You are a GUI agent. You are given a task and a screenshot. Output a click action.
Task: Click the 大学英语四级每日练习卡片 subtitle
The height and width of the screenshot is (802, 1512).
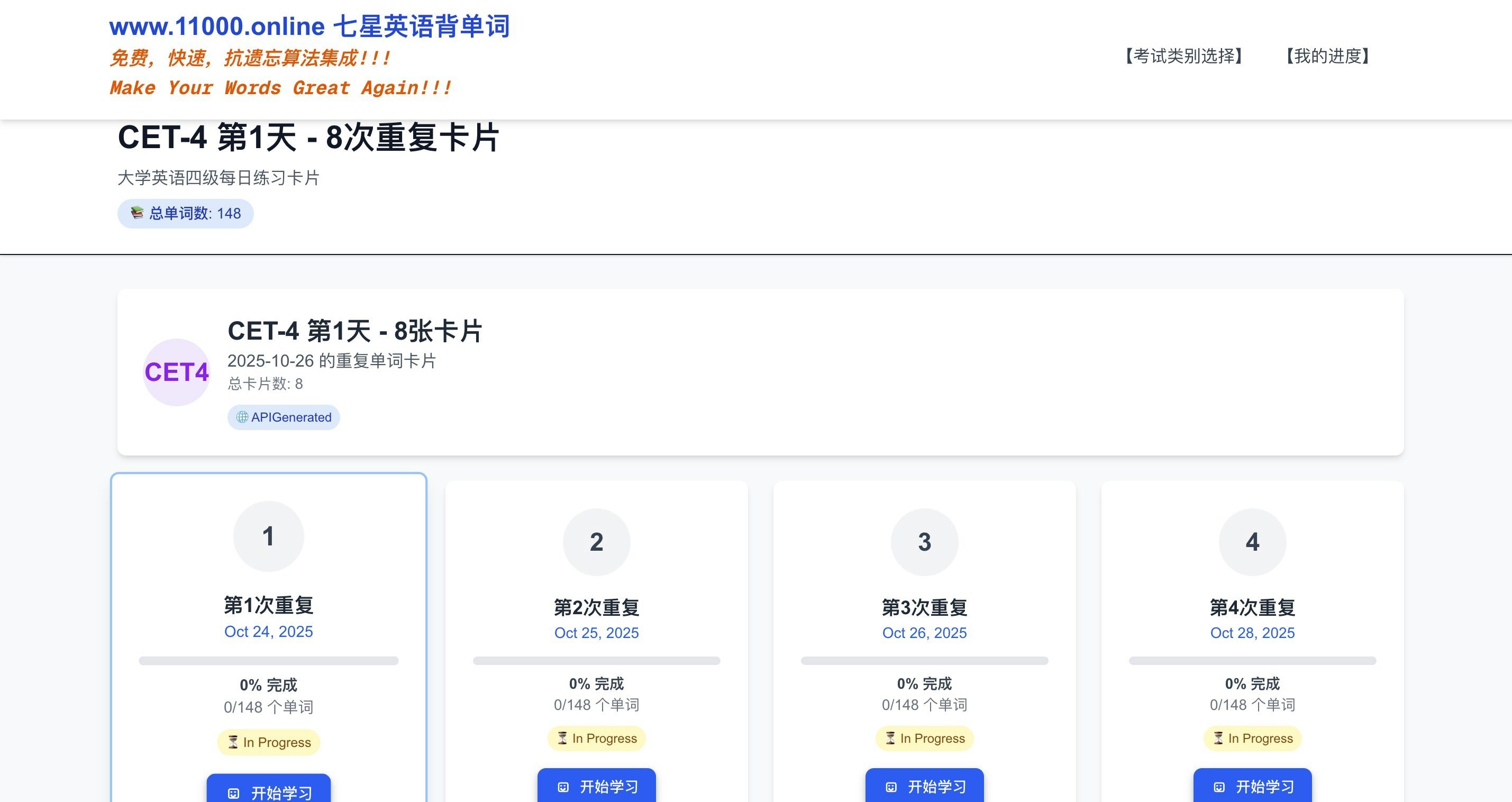click(218, 178)
